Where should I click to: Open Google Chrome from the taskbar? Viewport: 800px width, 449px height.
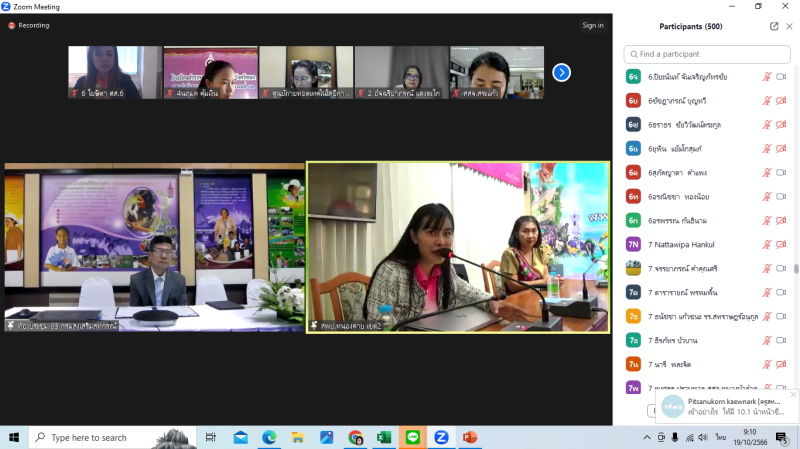(x=355, y=438)
